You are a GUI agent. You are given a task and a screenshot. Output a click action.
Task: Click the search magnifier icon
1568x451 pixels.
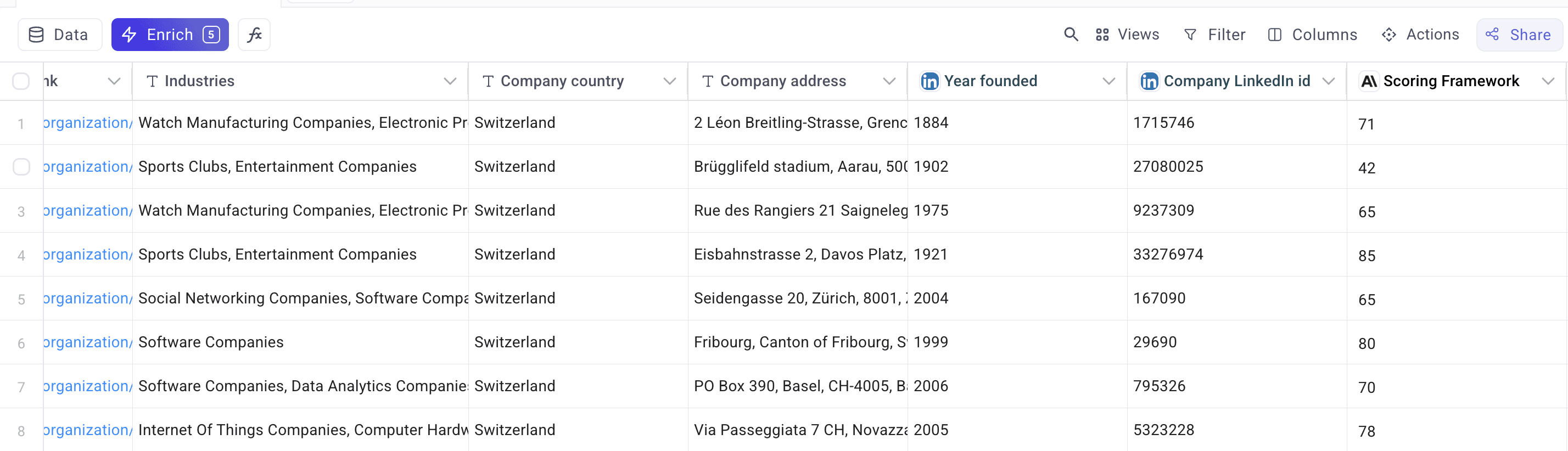coord(1071,35)
